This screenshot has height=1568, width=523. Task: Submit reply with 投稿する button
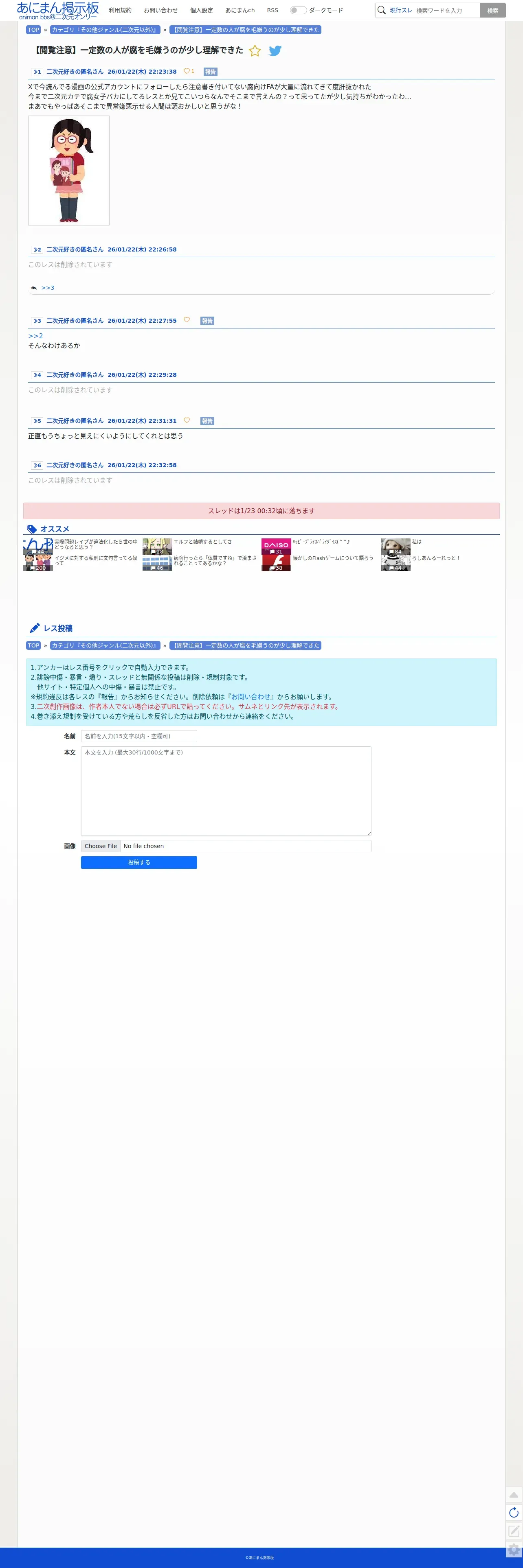(x=139, y=862)
